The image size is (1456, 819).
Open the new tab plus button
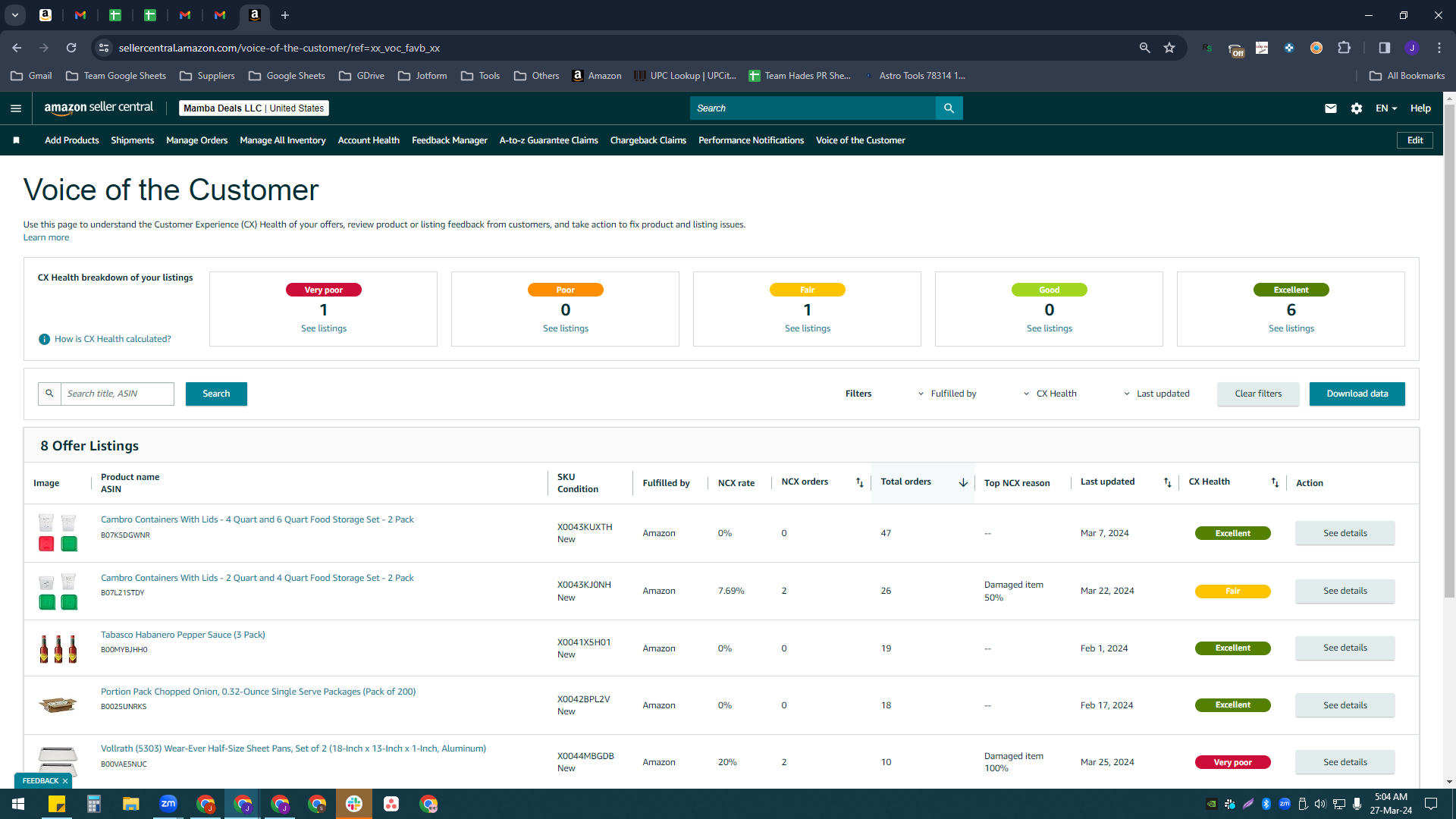pyautogui.click(x=285, y=15)
